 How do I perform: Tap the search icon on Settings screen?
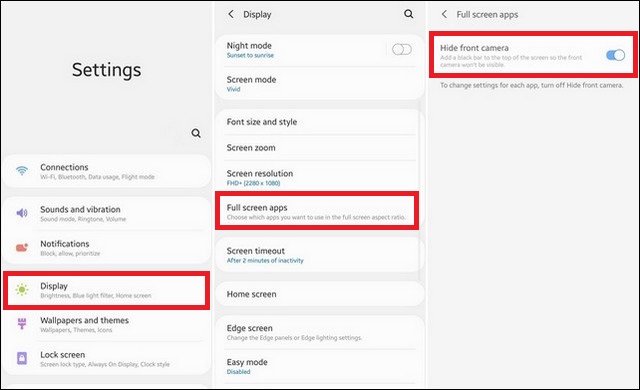[x=196, y=133]
